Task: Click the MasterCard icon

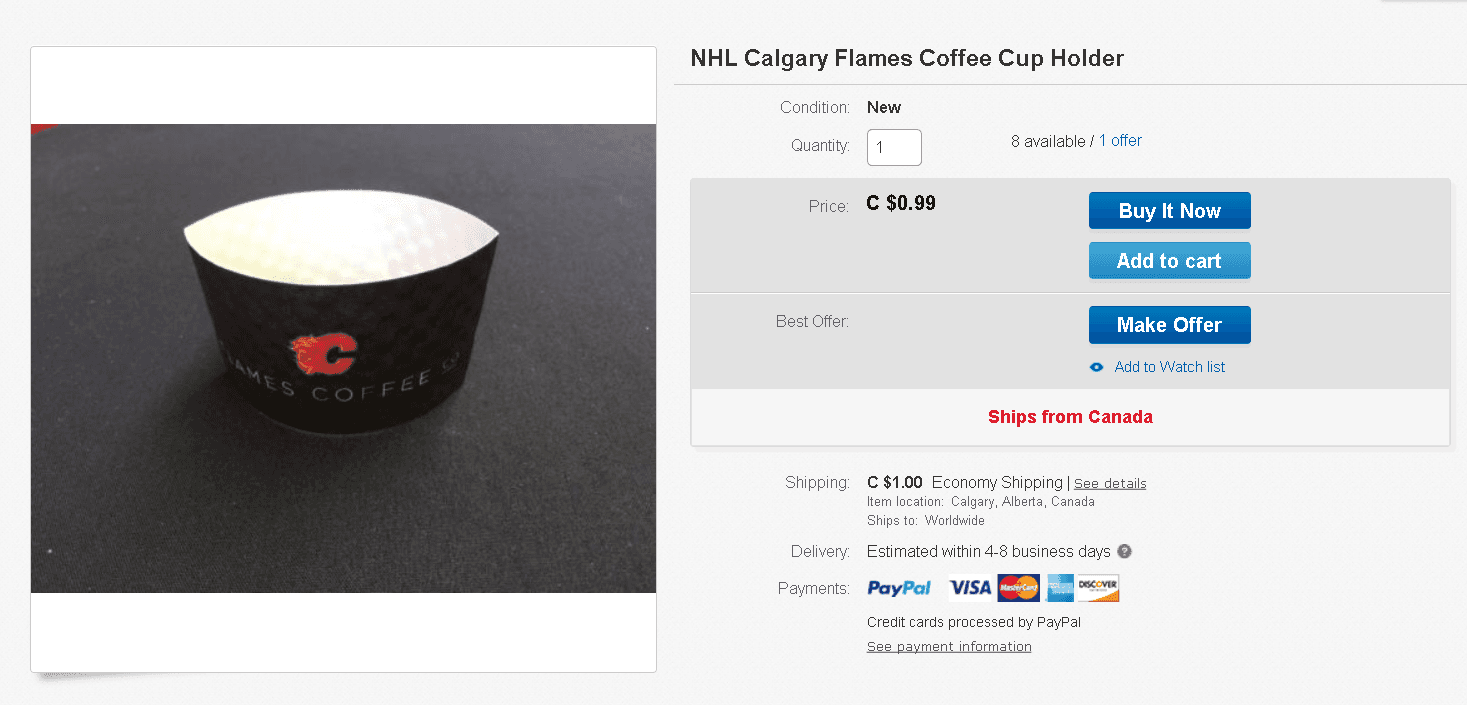Action: pyautogui.click(x=1018, y=588)
